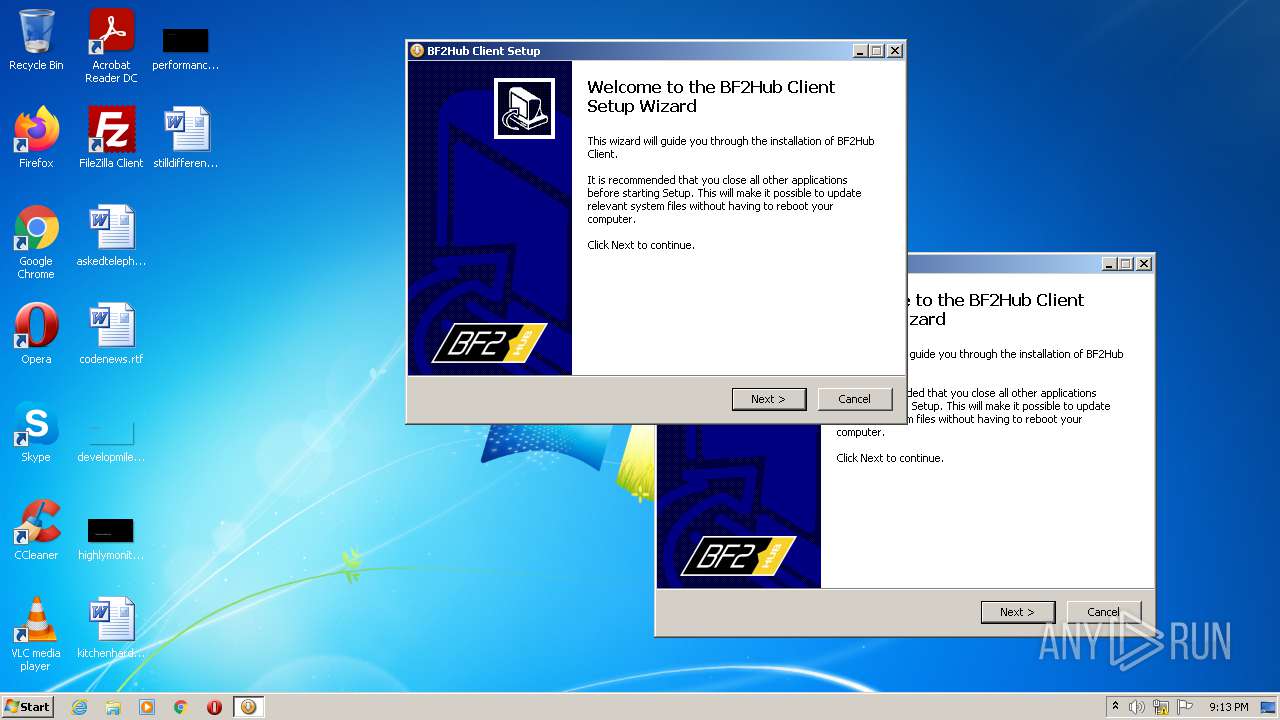
Task: Open Windows Explorer folder in taskbar
Action: tap(113, 707)
